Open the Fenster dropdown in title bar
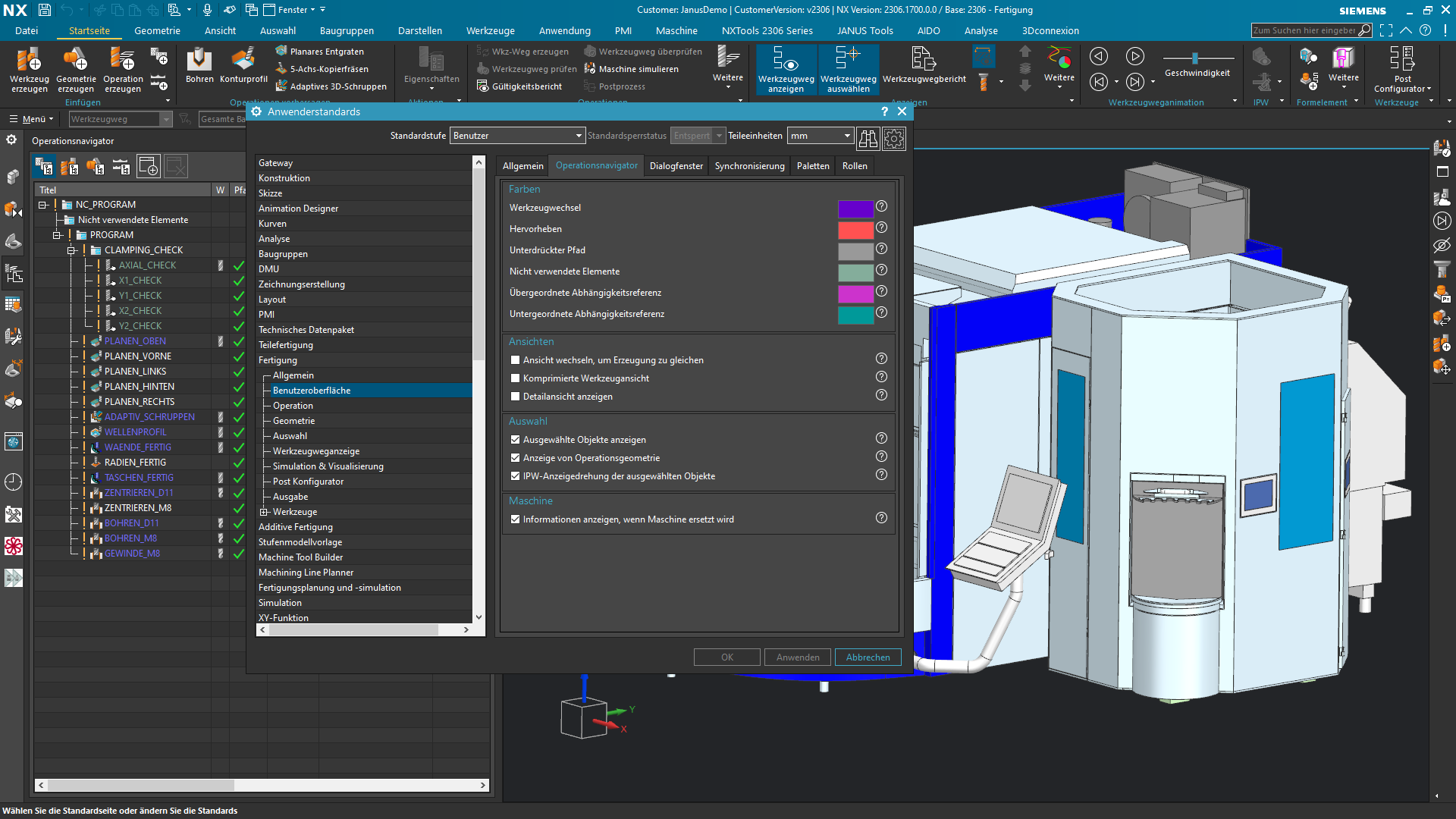The image size is (1456, 819). (293, 10)
